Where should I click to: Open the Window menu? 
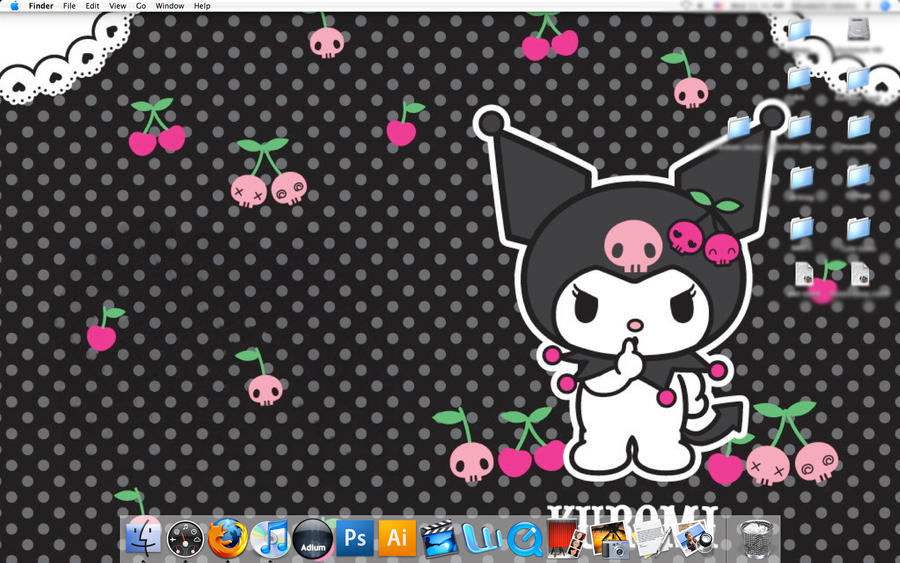[x=170, y=6]
